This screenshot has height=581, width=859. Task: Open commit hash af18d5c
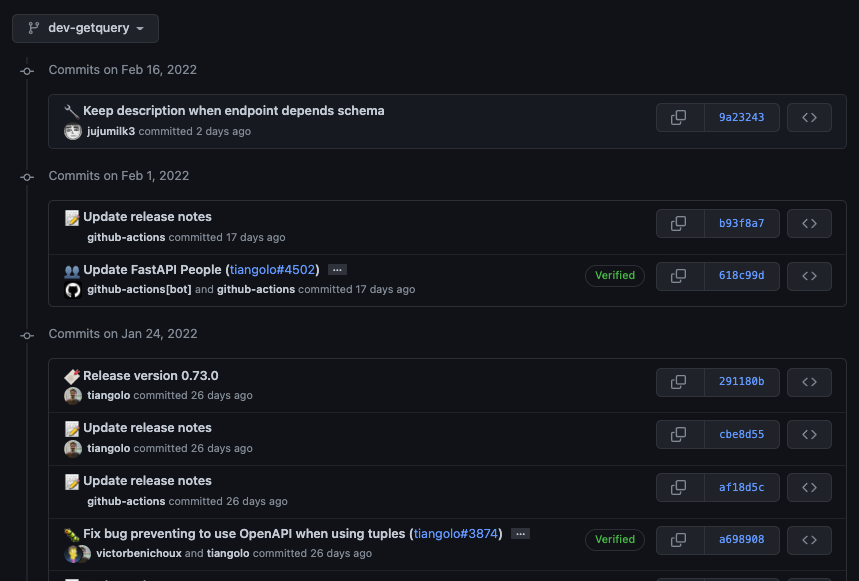point(741,487)
